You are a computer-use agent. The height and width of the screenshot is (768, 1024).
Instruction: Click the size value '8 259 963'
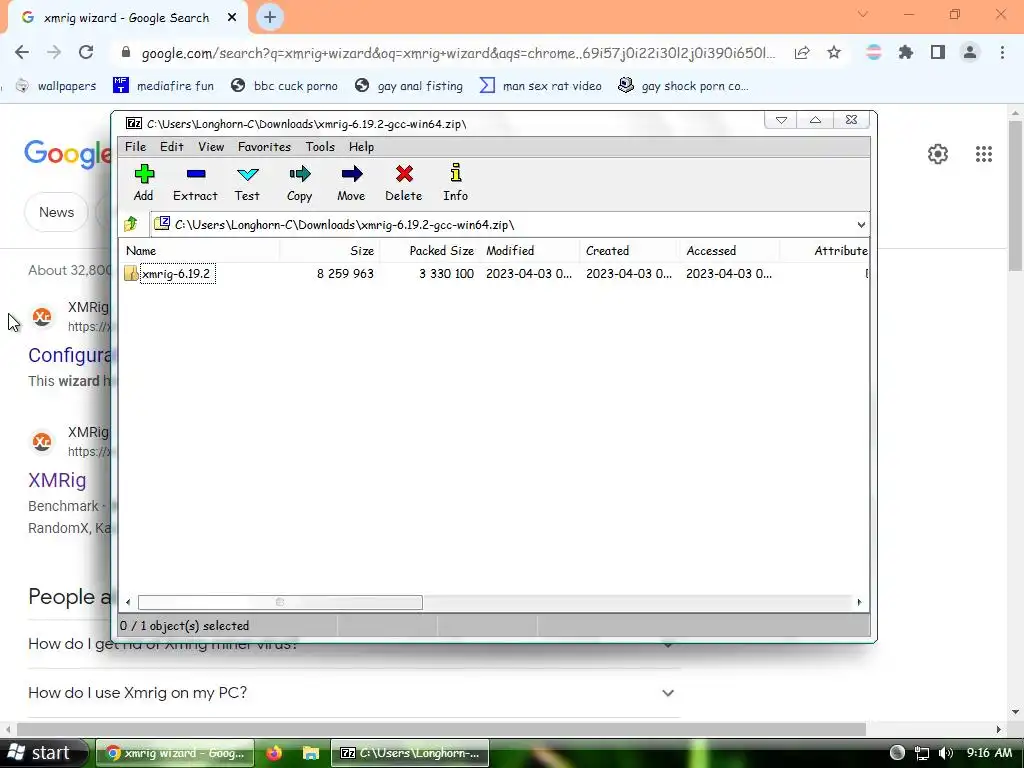(345, 274)
